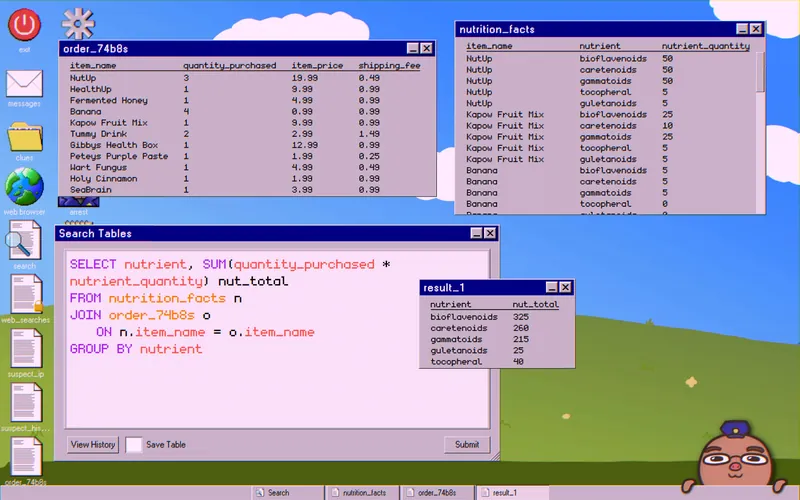This screenshot has height=500, width=800.
Task: Switch to Search taskbar tab
Action: coord(288,493)
